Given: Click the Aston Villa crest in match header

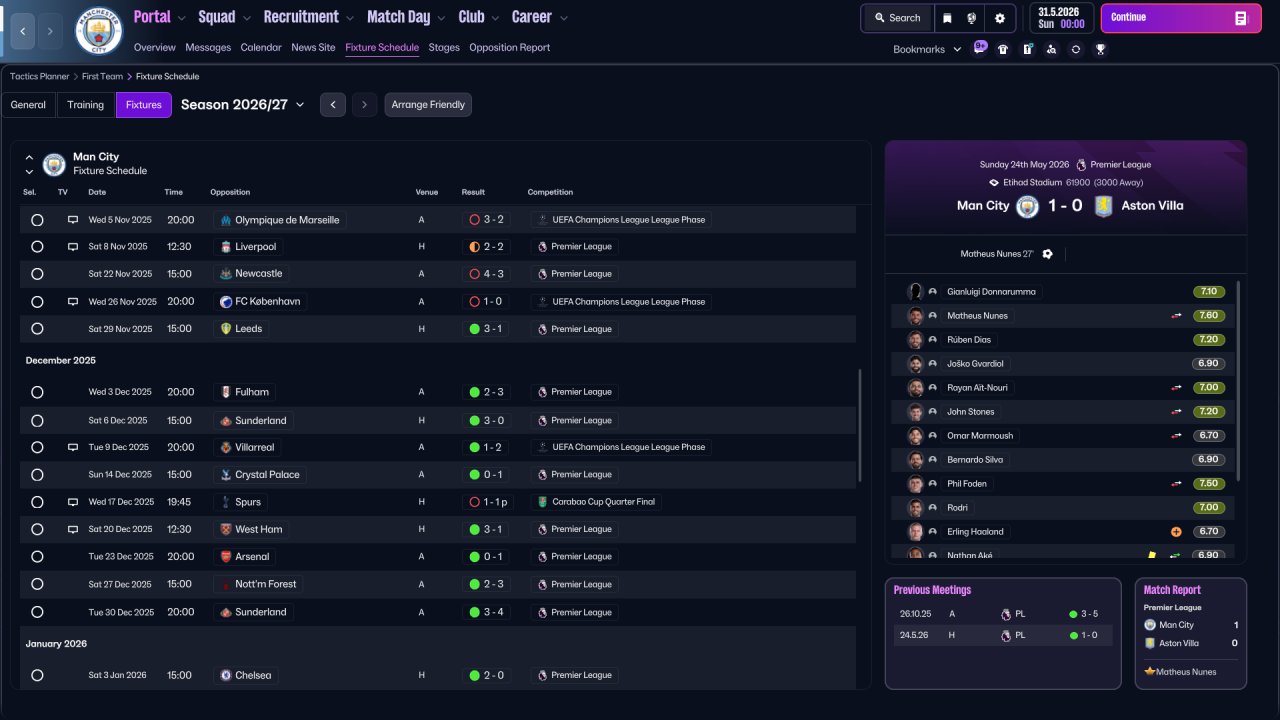Looking at the screenshot, I should tap(1102, 206).
